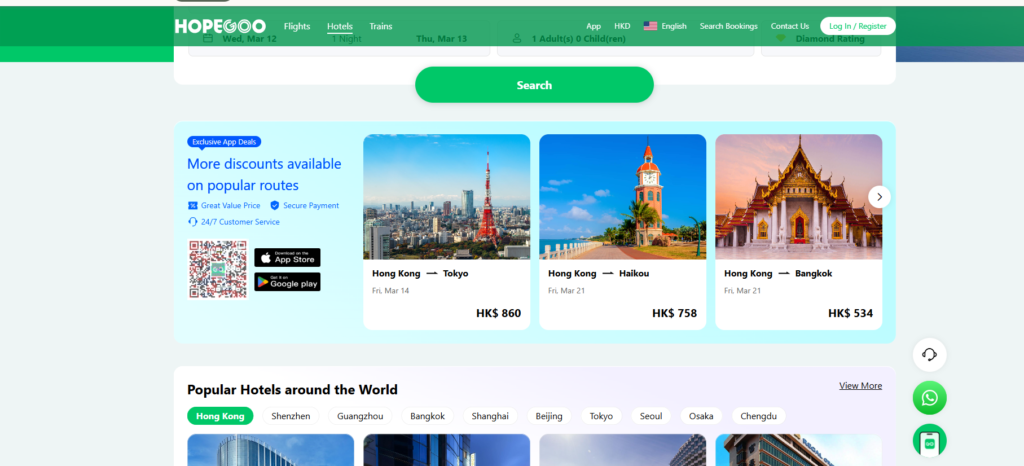Open WhatsApp chat button
Image resolution: width=1024 pixels, height=466 pixels.
(x=929, y=398)
